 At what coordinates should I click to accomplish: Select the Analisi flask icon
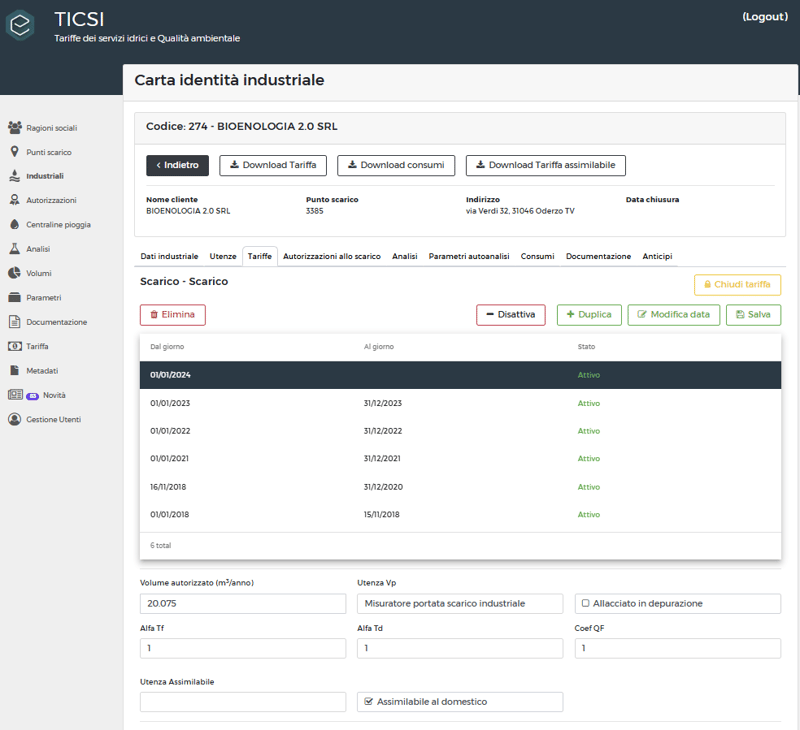[x=15, y=248]
